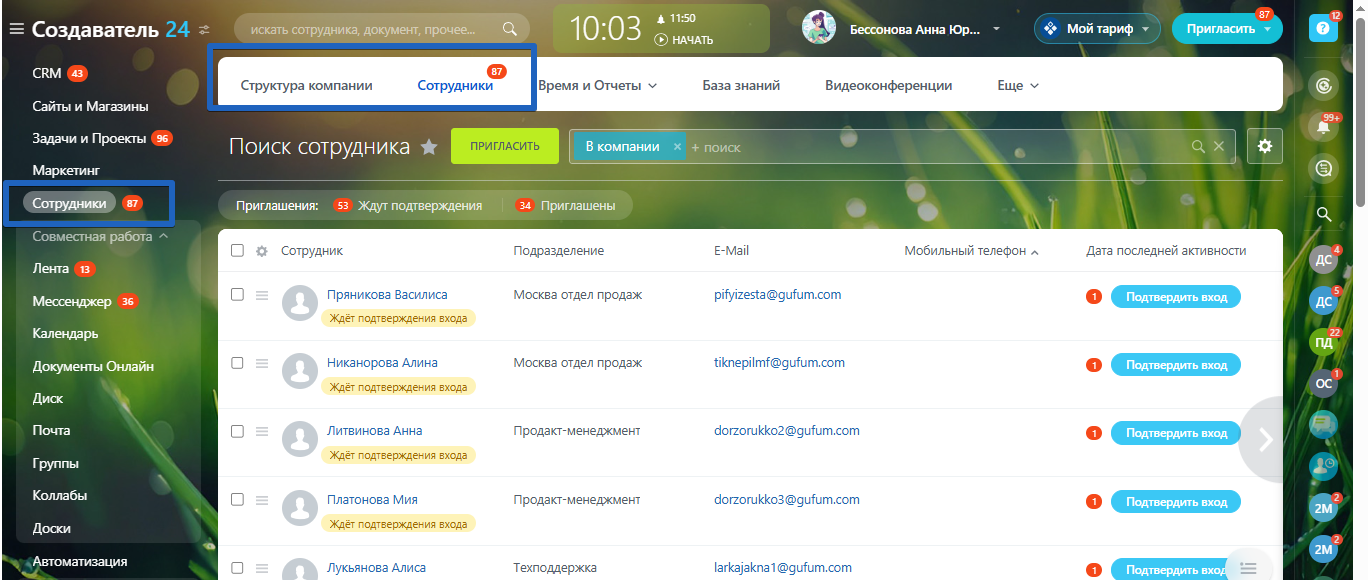This screenshot has height=580, width=1368.
Task: Open the top Пригласить dropdown with badge 87
Action: (1227, 29)
